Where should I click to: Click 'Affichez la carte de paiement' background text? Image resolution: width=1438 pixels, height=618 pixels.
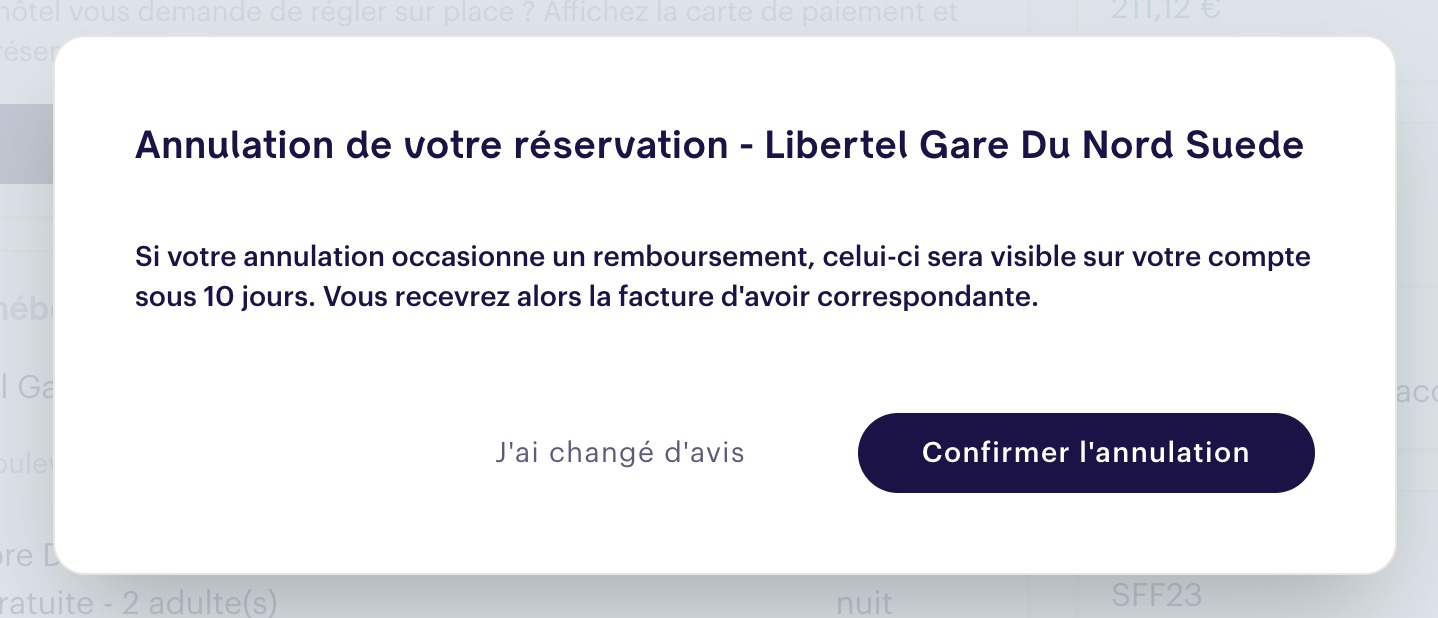click(760, 14)
